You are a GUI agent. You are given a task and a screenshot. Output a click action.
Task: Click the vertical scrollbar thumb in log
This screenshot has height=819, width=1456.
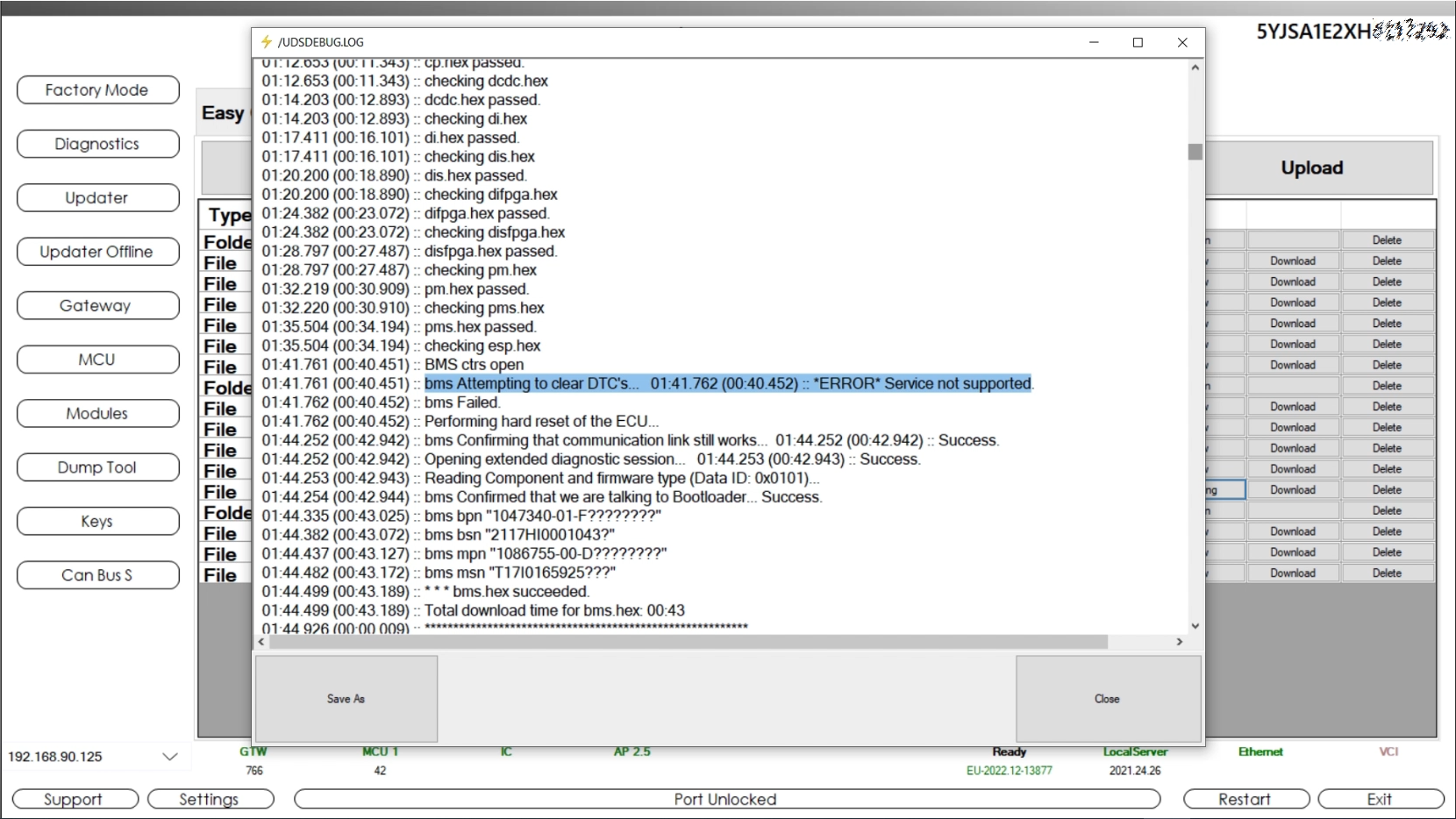coord(1195,152)
